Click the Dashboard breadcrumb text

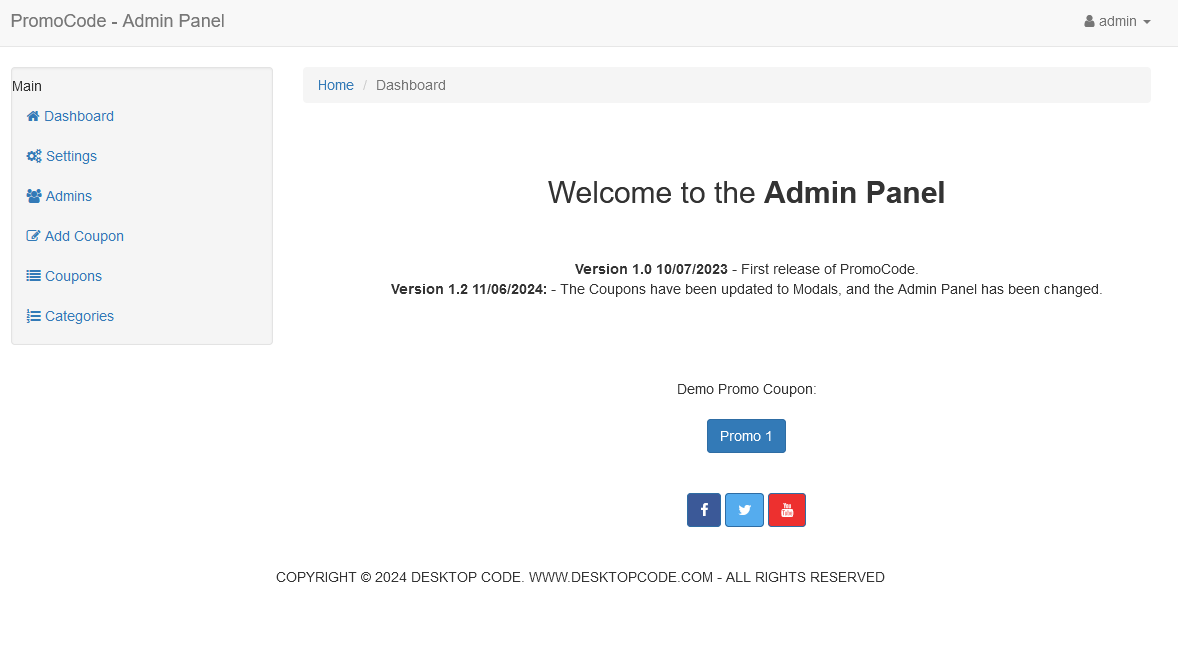(411, 85)
